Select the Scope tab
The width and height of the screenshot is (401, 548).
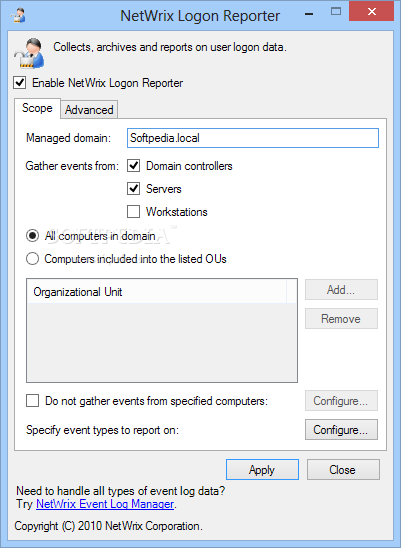[x=37, y=108]
